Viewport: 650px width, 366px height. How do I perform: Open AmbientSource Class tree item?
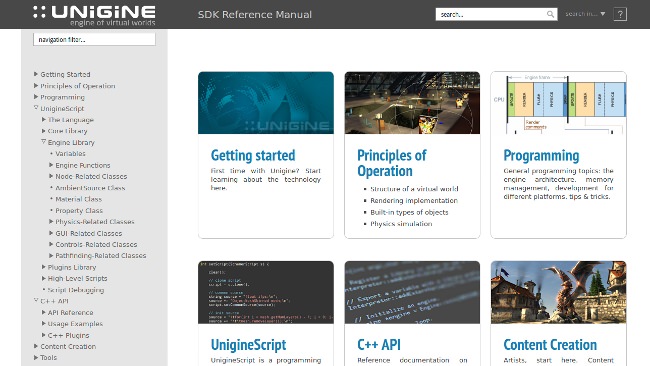click(90, 188)
